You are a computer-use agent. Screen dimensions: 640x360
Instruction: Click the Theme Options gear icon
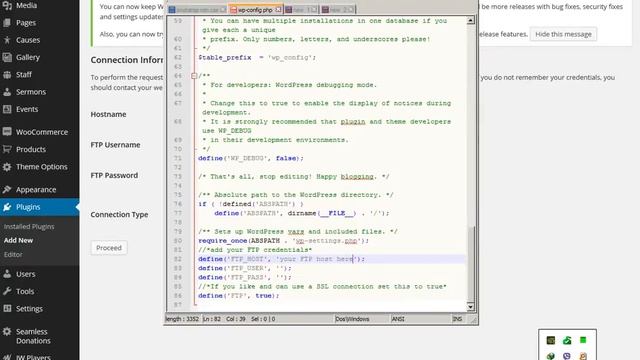click(7, 167)
